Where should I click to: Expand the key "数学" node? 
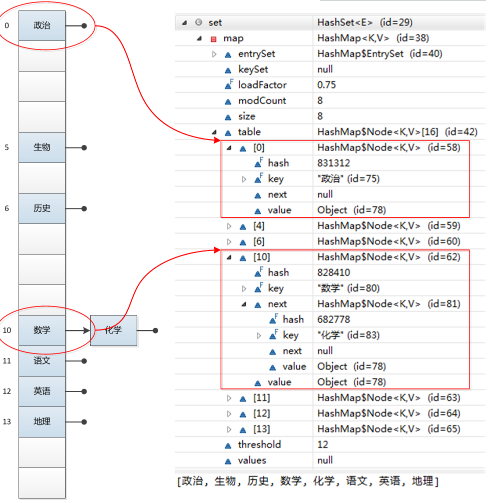[x=244, y=289]
